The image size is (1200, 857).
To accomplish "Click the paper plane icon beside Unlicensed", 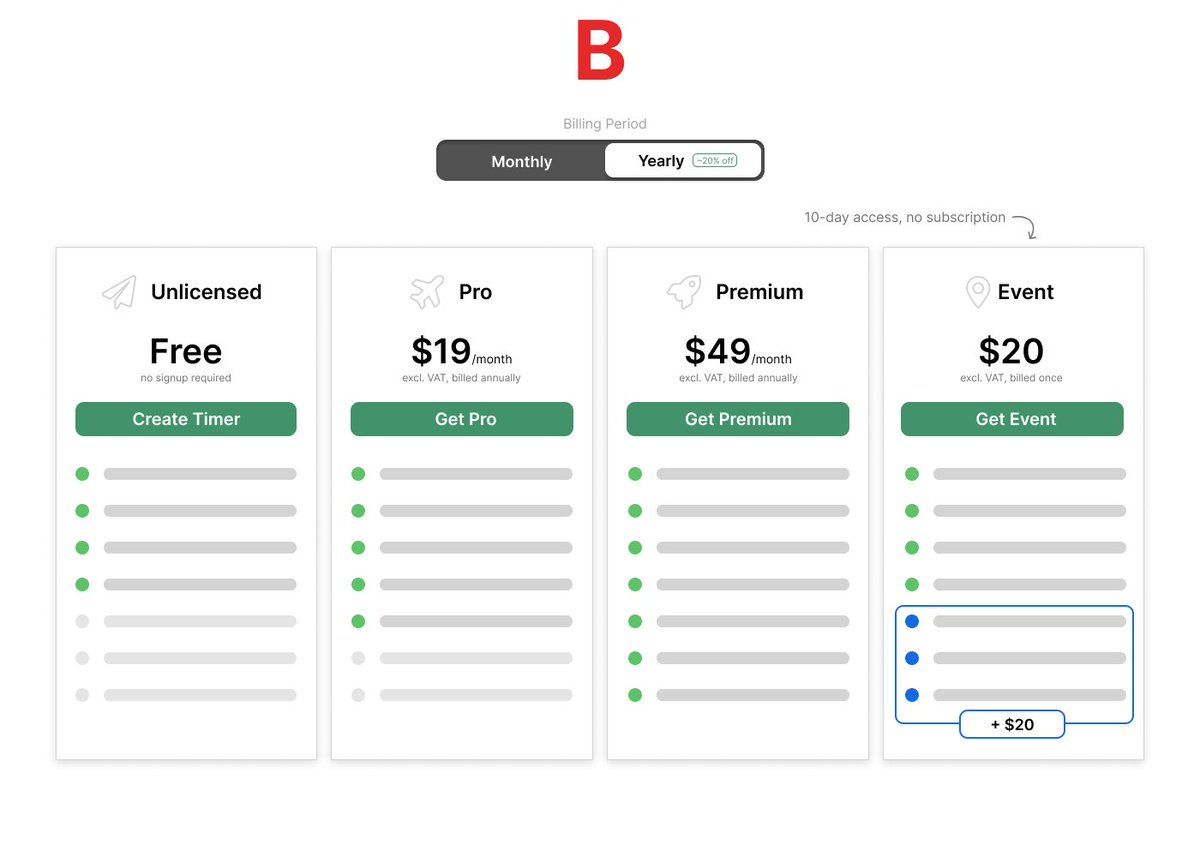I will click(119, 292).
